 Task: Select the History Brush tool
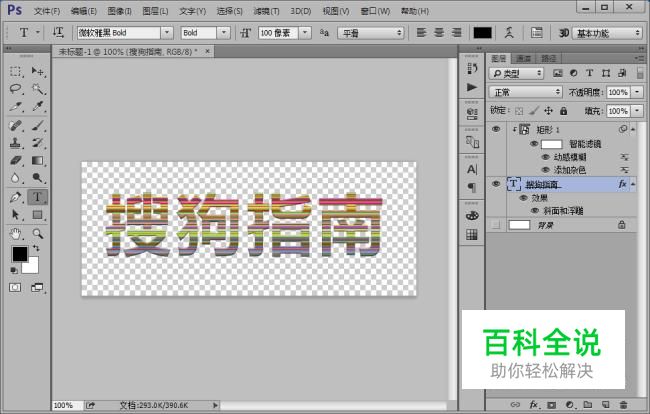coord(38,143)
